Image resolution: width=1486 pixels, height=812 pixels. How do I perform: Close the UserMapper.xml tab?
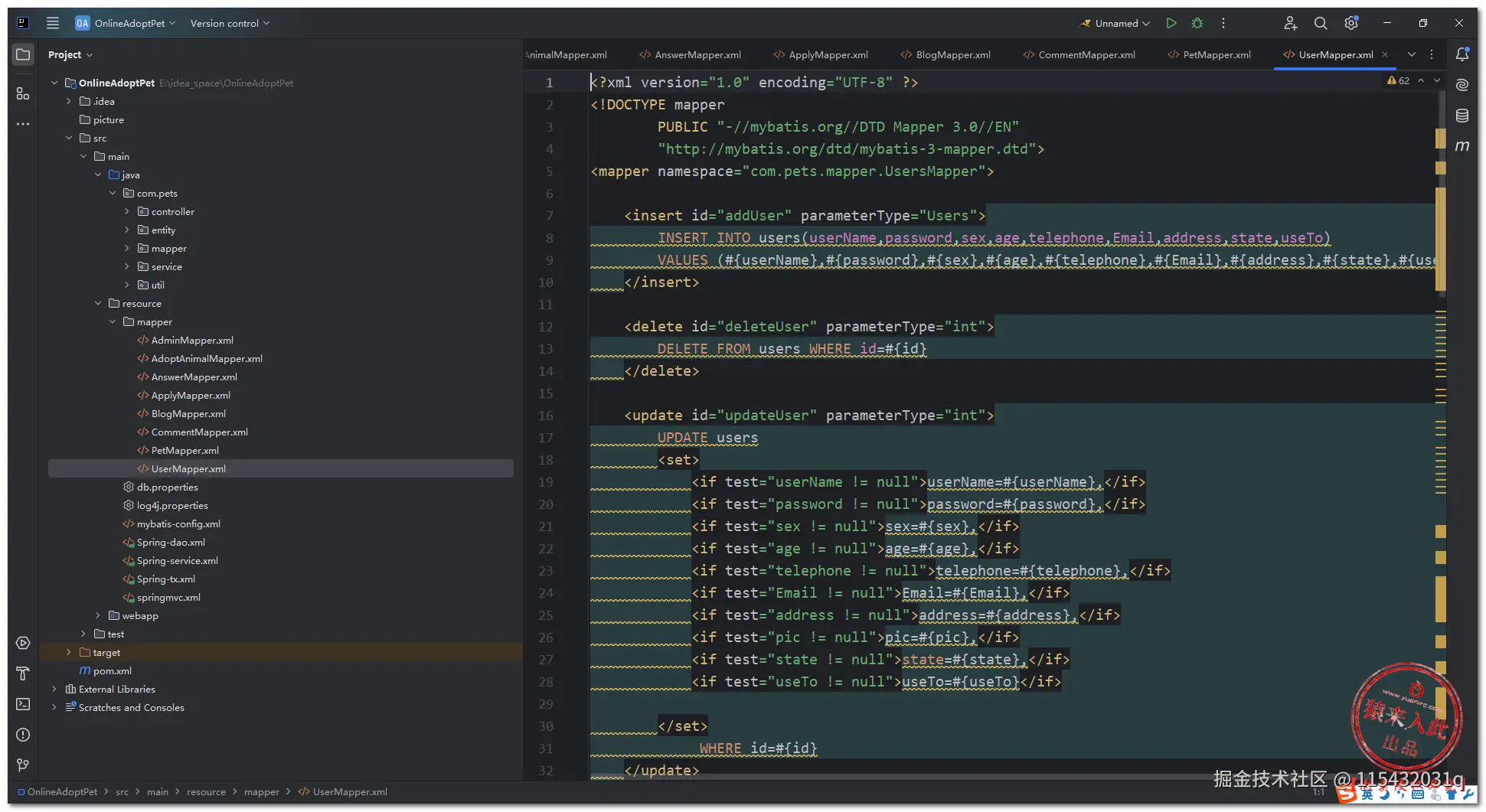tap(1385, 54)
